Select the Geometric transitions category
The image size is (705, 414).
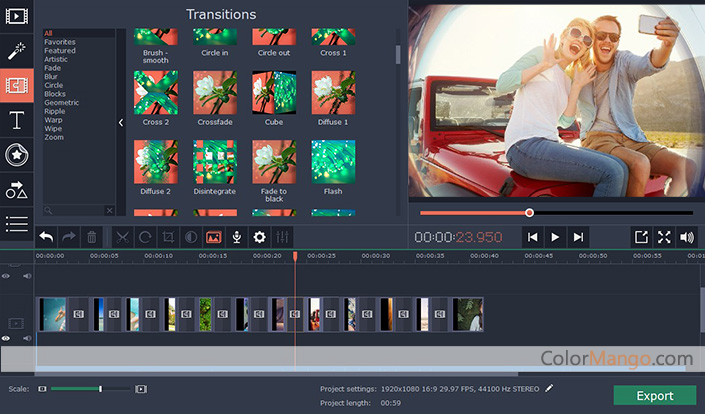(61, 102)
